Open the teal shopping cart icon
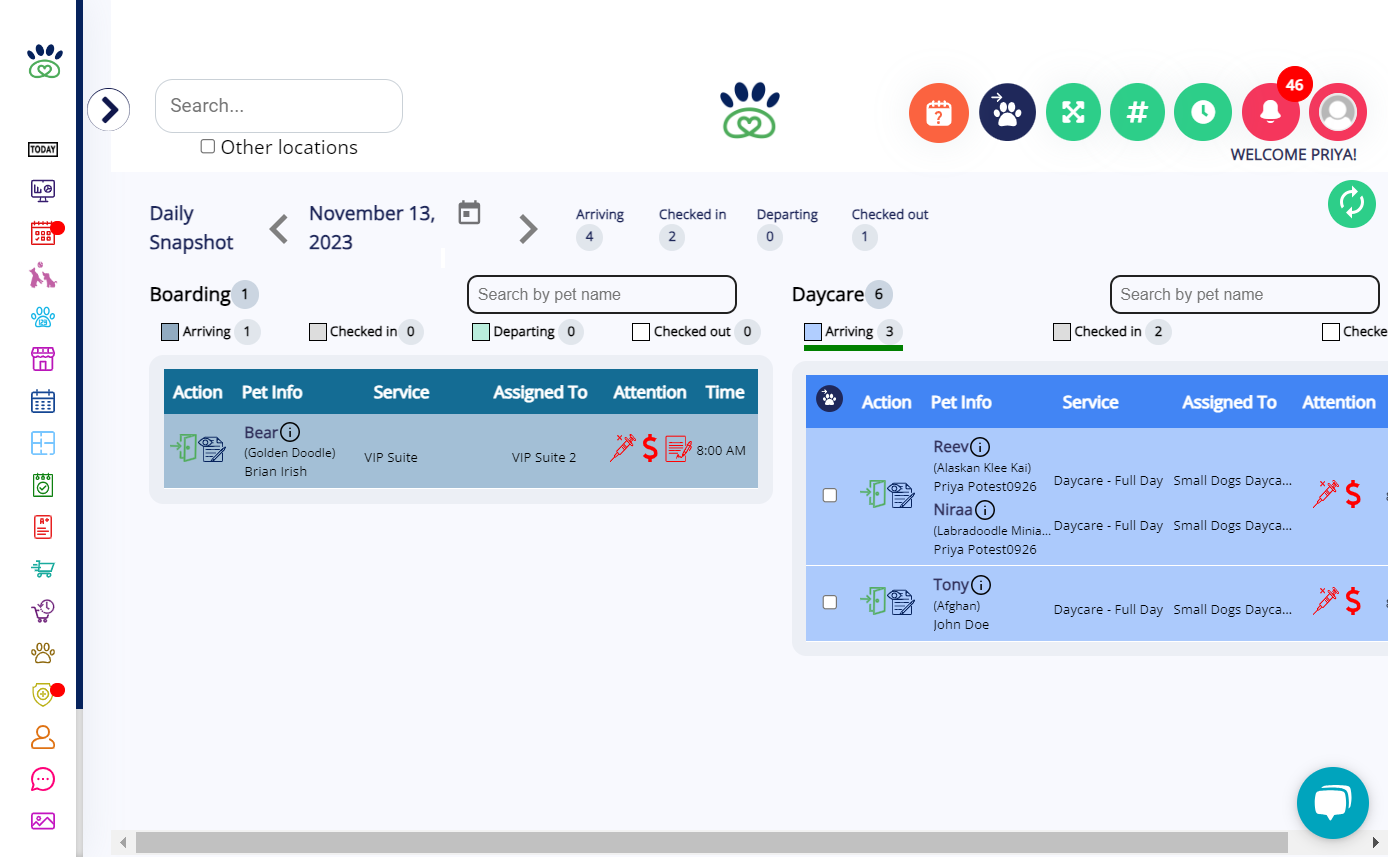The height and width of the screenshot is (857, 1388). click(x=42, y=569)
